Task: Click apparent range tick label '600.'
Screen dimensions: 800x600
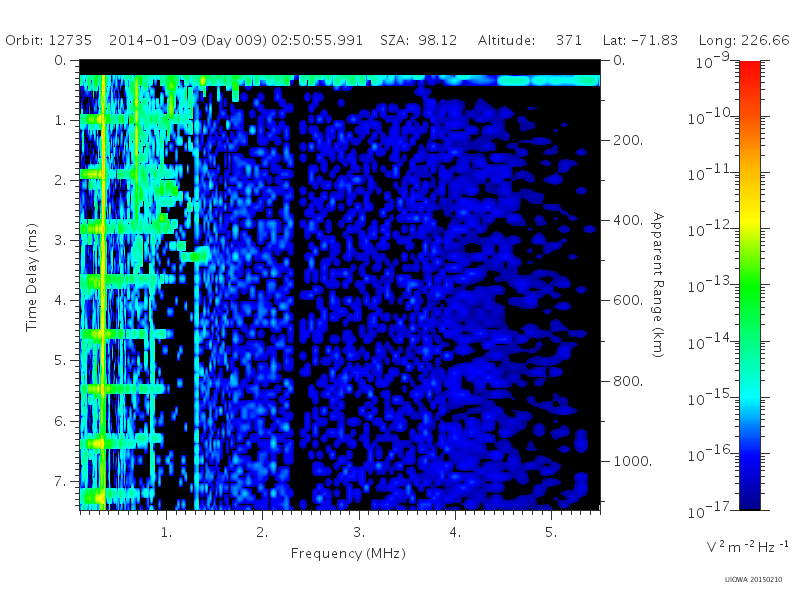Action: (x=628, y=300)
